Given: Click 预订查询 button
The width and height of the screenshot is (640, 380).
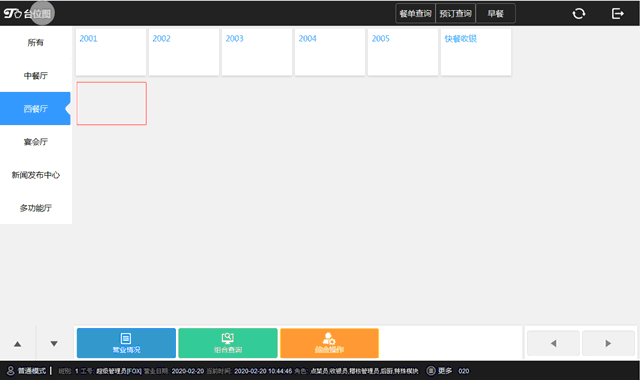Looking at the screenshot, I should [456, 13].
